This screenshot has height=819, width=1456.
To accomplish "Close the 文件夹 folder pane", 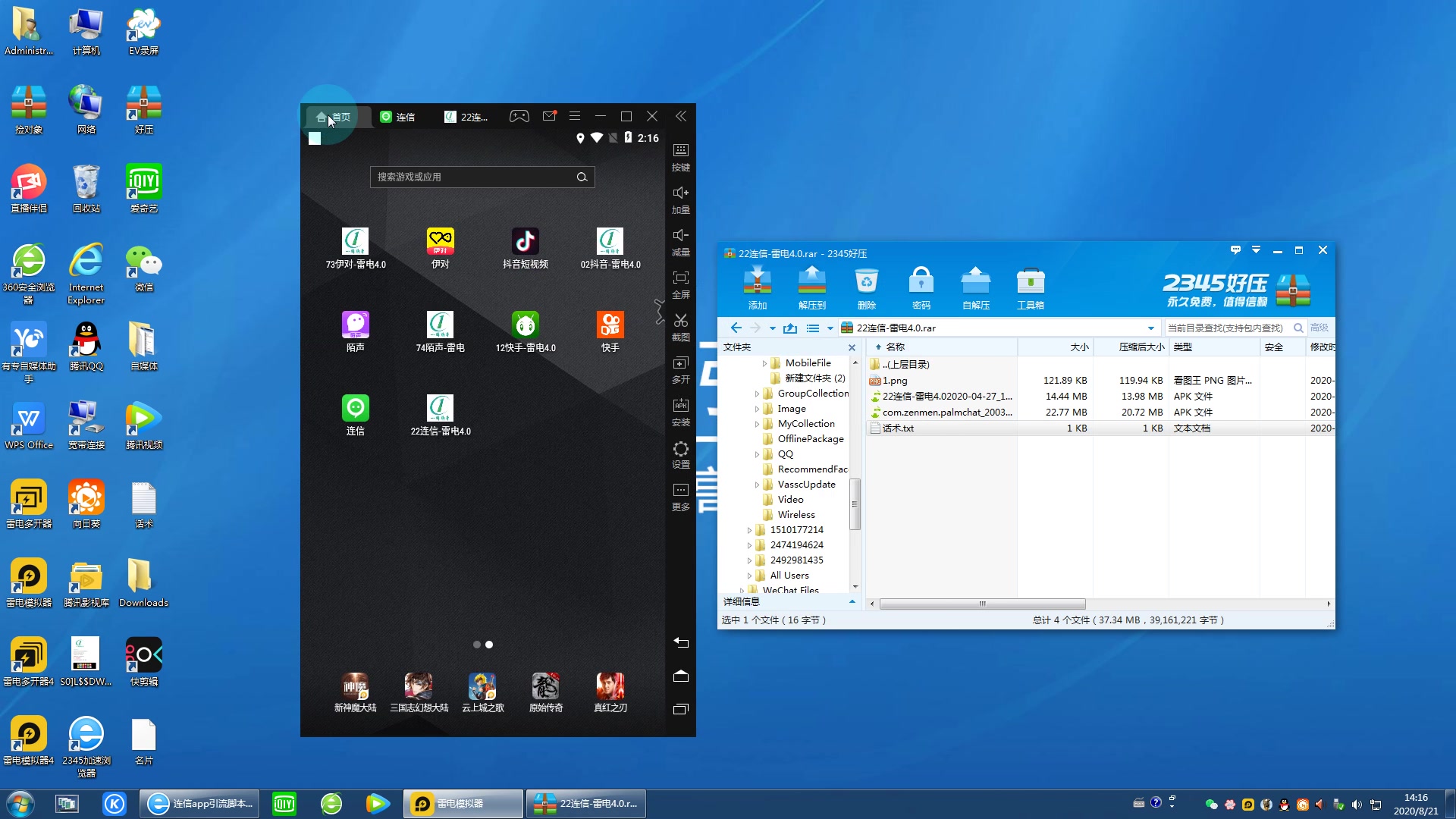I will pos(852,347).
